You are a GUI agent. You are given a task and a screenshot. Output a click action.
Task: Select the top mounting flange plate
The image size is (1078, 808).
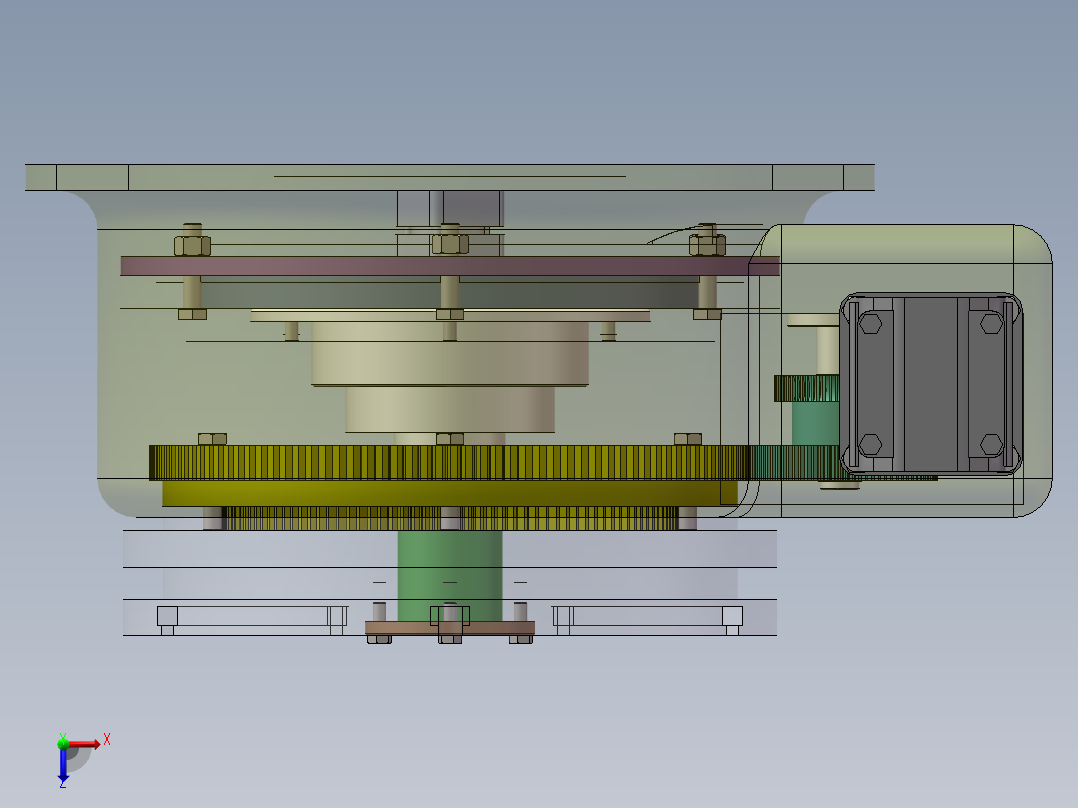click(450, 177)
